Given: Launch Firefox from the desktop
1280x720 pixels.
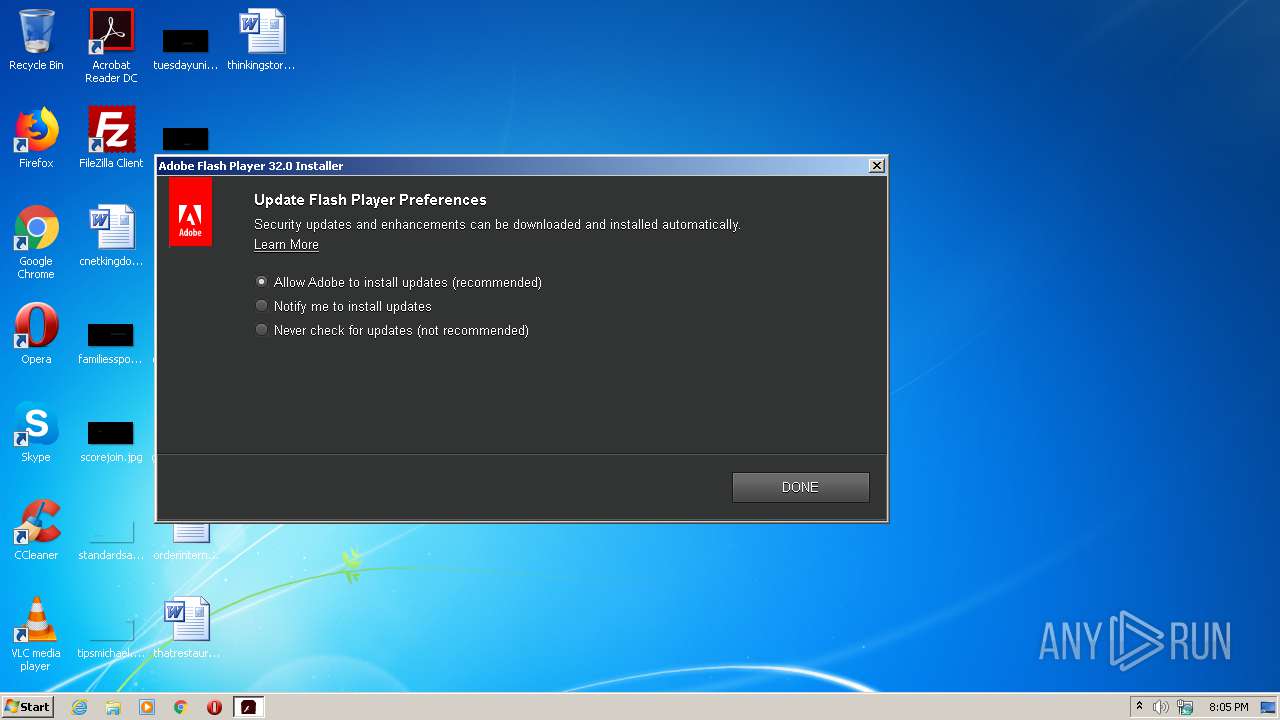Looking at the screenshot, I should [36, 138].
